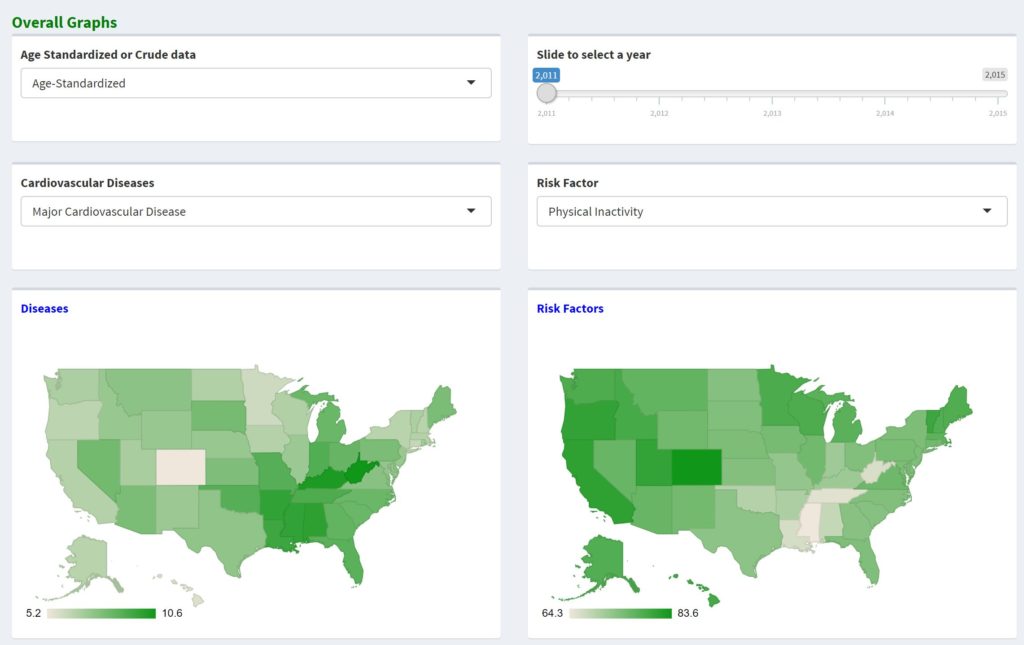The height and width of the screenshot is (645, 1024).
Task: Click the 2,015 tick label below slider
Action: tap(997, 113)
